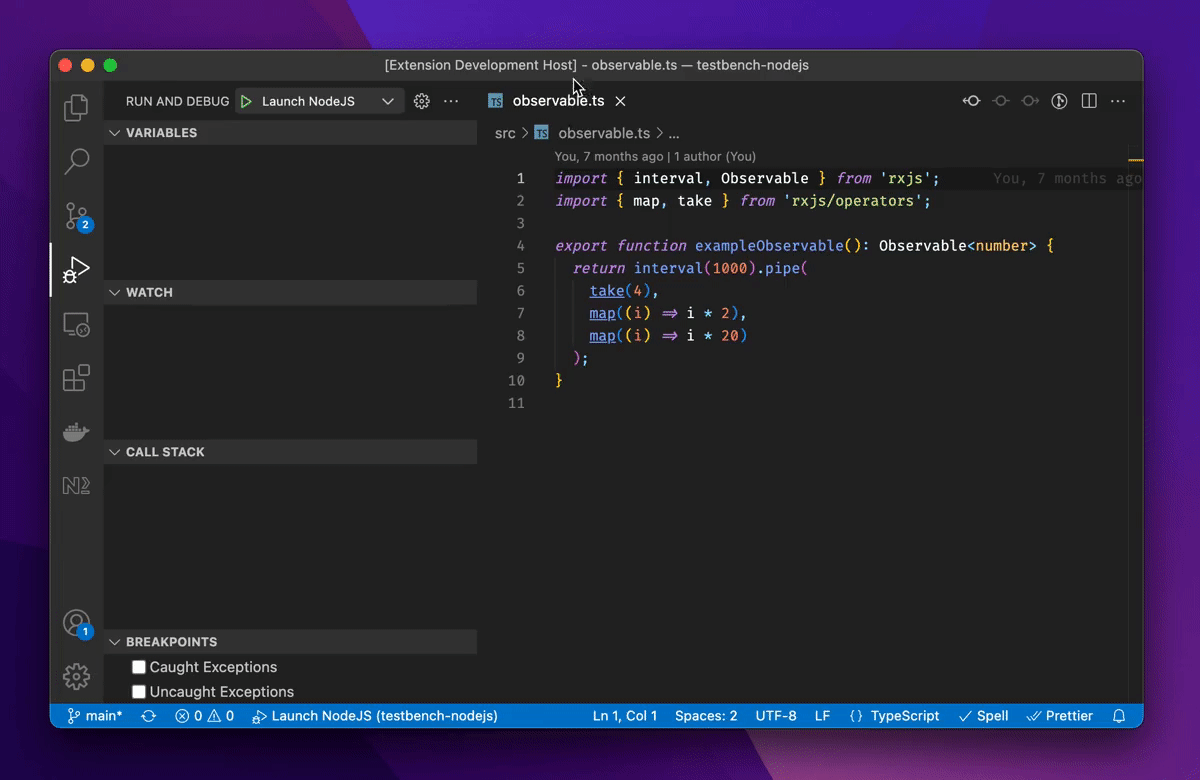
Task: Open the Search view icon
Action: [77, 162]
